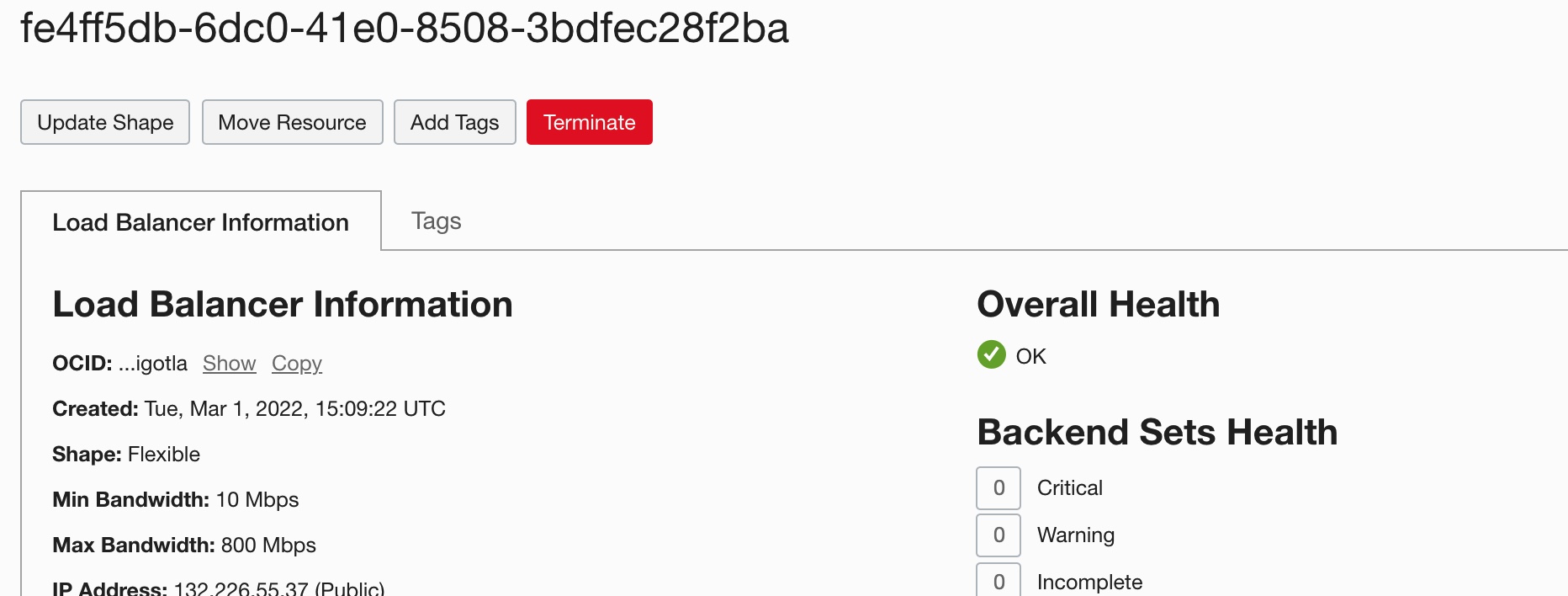
Task: Click the green OK health checkmark icon
Action: [991, 356]
